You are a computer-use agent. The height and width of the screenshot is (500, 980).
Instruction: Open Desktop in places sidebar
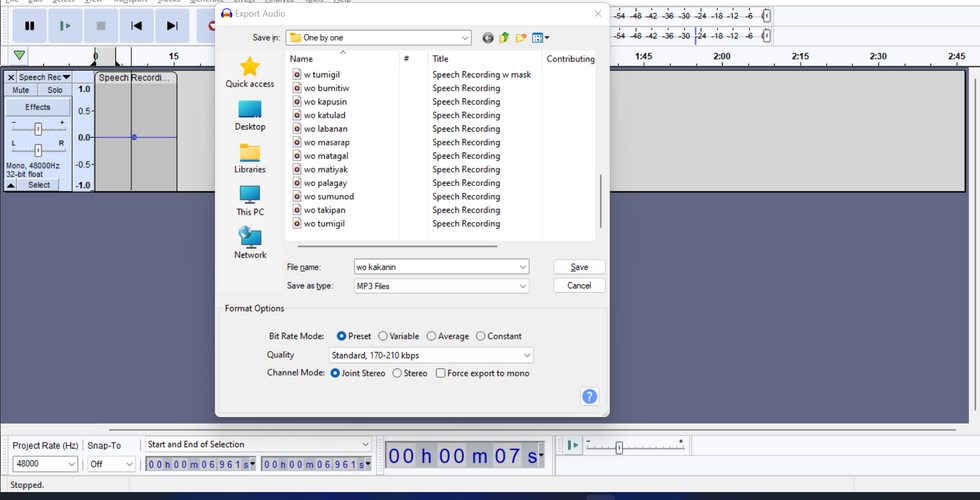pyautogui.click(x=249, y=116)
